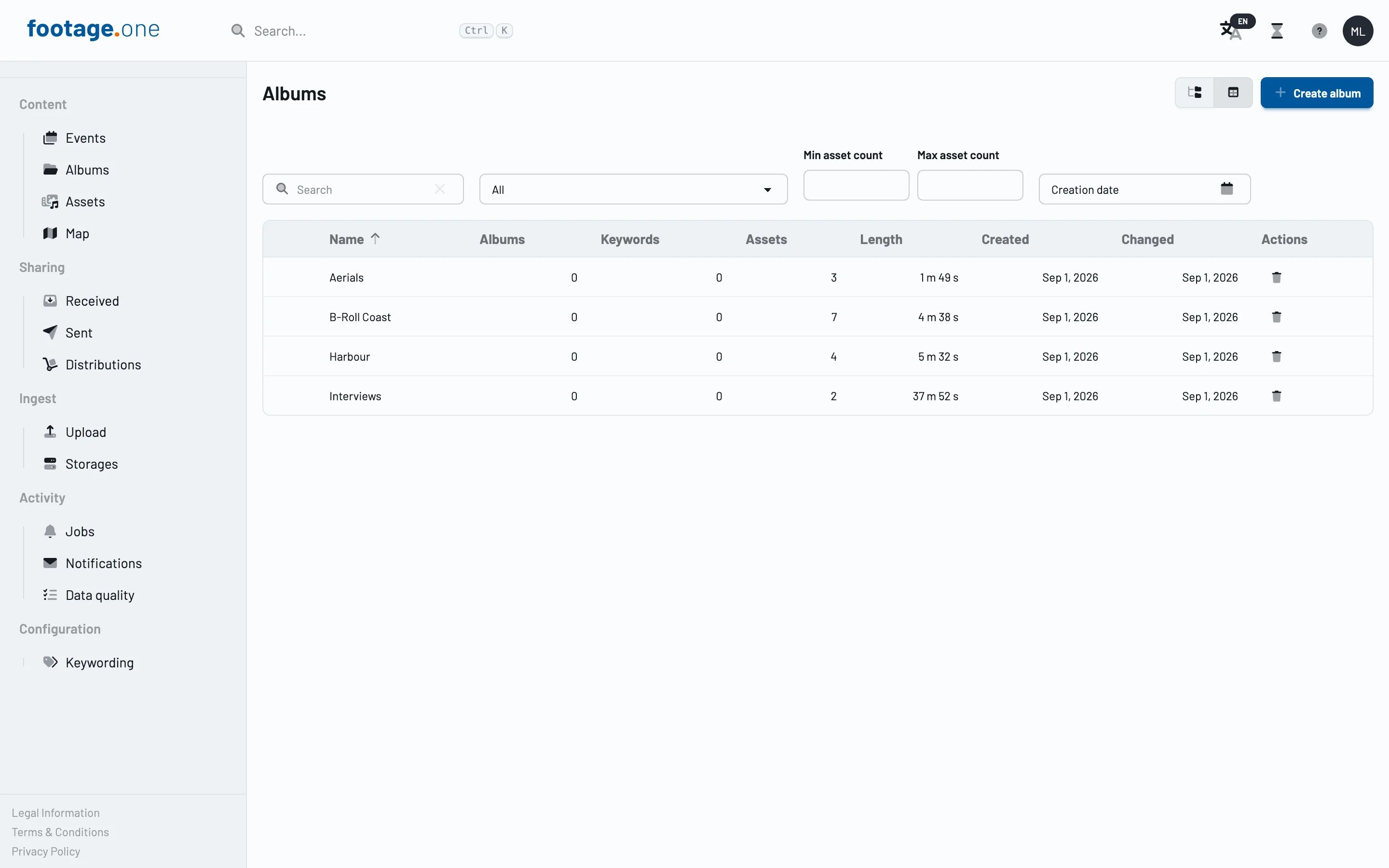Screen dimensions: 1389x868
Task: Open the help question mark icon
Action: [1319, 31]
